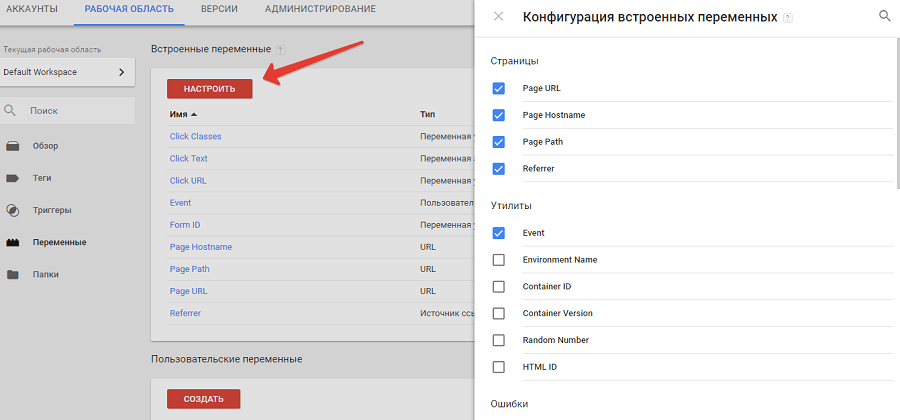900x420 pixels.
Task: Click help icon next to Конфигурация встроенных переменных
Action: click(x=789, y=18)
